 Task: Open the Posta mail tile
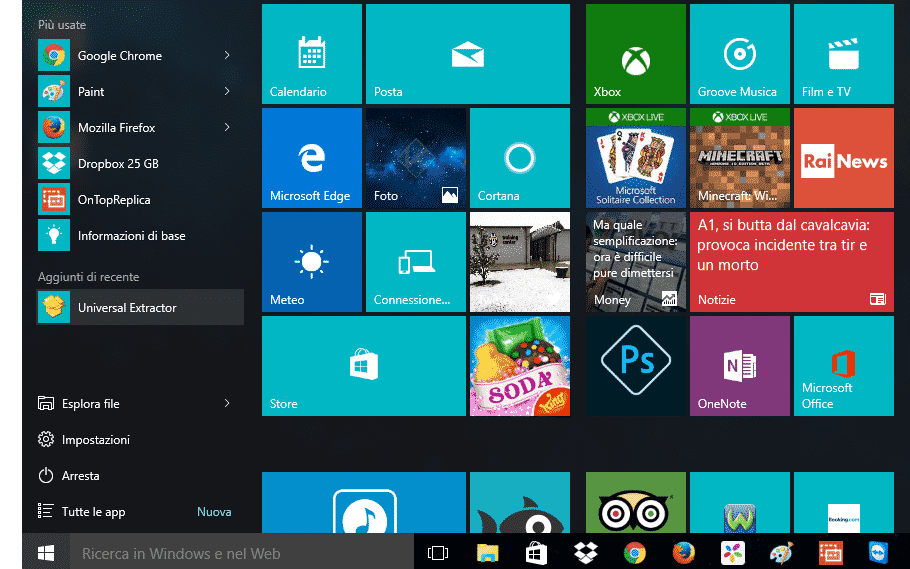pyautogui.click(x=468, y=54)
